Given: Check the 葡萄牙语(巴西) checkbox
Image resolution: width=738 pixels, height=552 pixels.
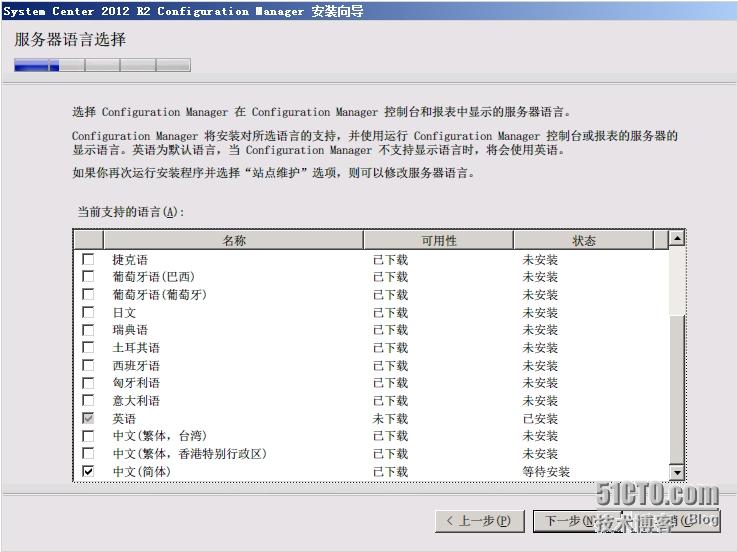Looking at the screenshot, I should (x=88, y=277).
